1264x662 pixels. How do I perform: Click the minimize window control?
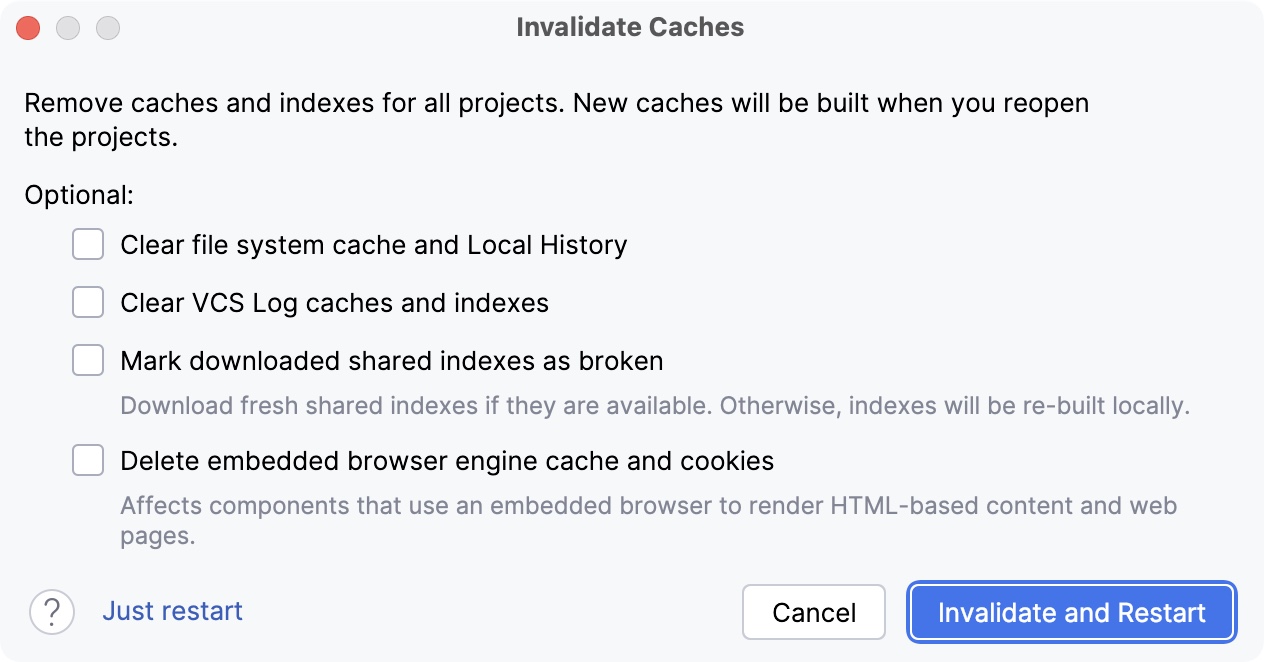pos(67,27)
